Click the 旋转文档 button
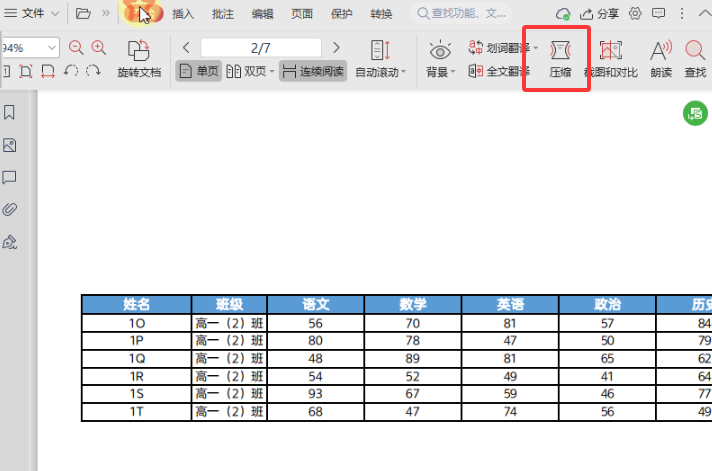Viewport: 712px width, 471px height. [139, 59]
